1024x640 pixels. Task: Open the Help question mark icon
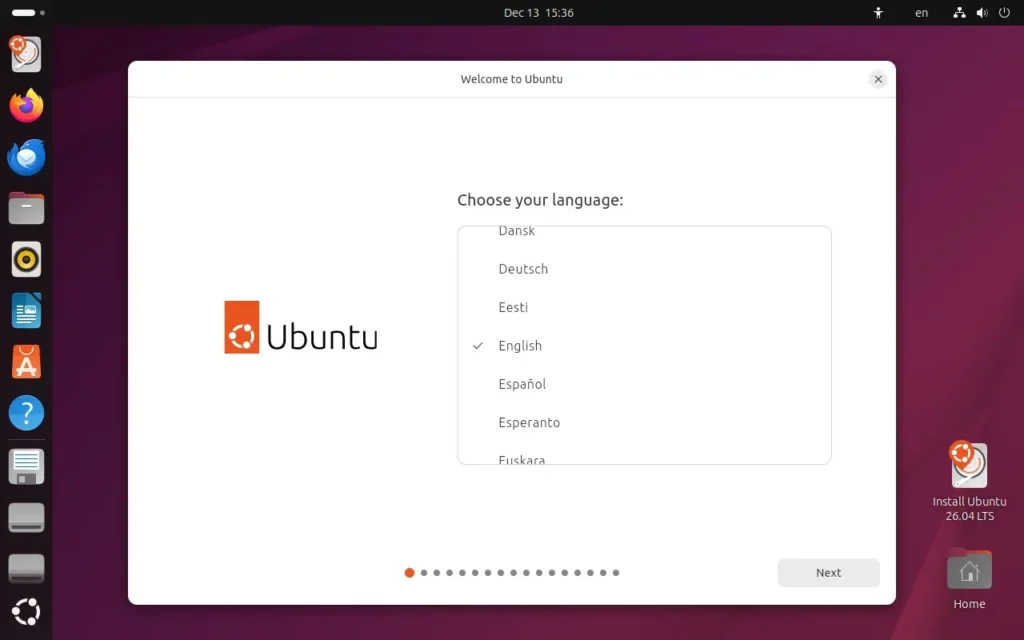pyautogui.click(x=26, y=413)
